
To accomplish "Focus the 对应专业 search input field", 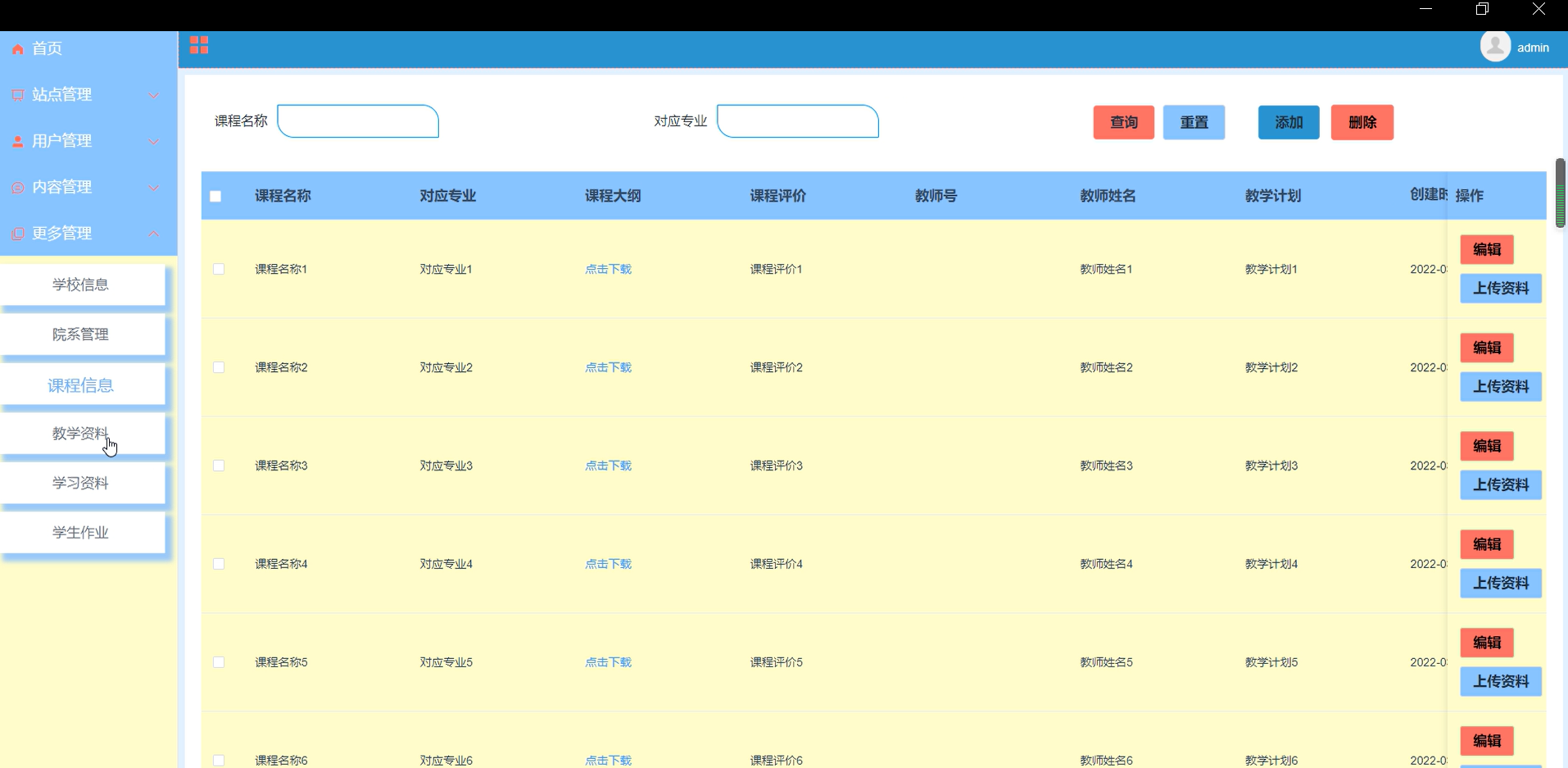I will (798, 121).
